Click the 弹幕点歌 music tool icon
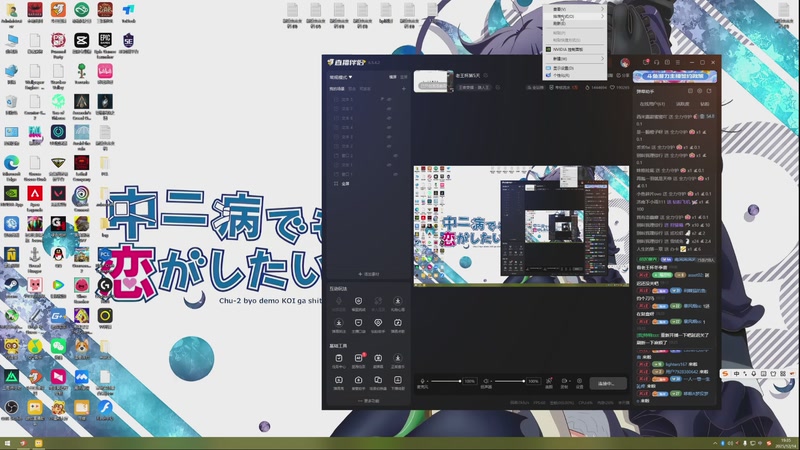Viewport: 800px width, 450px height. click(397, 322)
